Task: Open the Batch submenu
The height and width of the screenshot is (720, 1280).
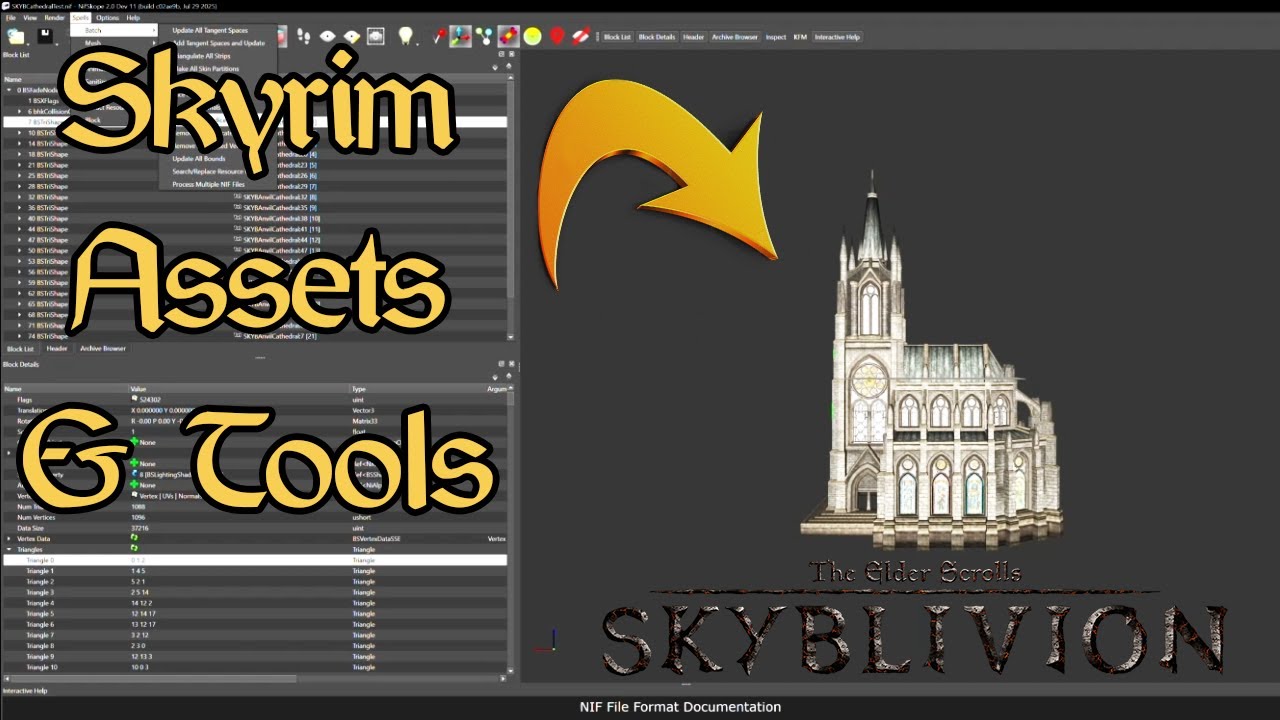Action: pyautogui.click(x=114, y=30)
